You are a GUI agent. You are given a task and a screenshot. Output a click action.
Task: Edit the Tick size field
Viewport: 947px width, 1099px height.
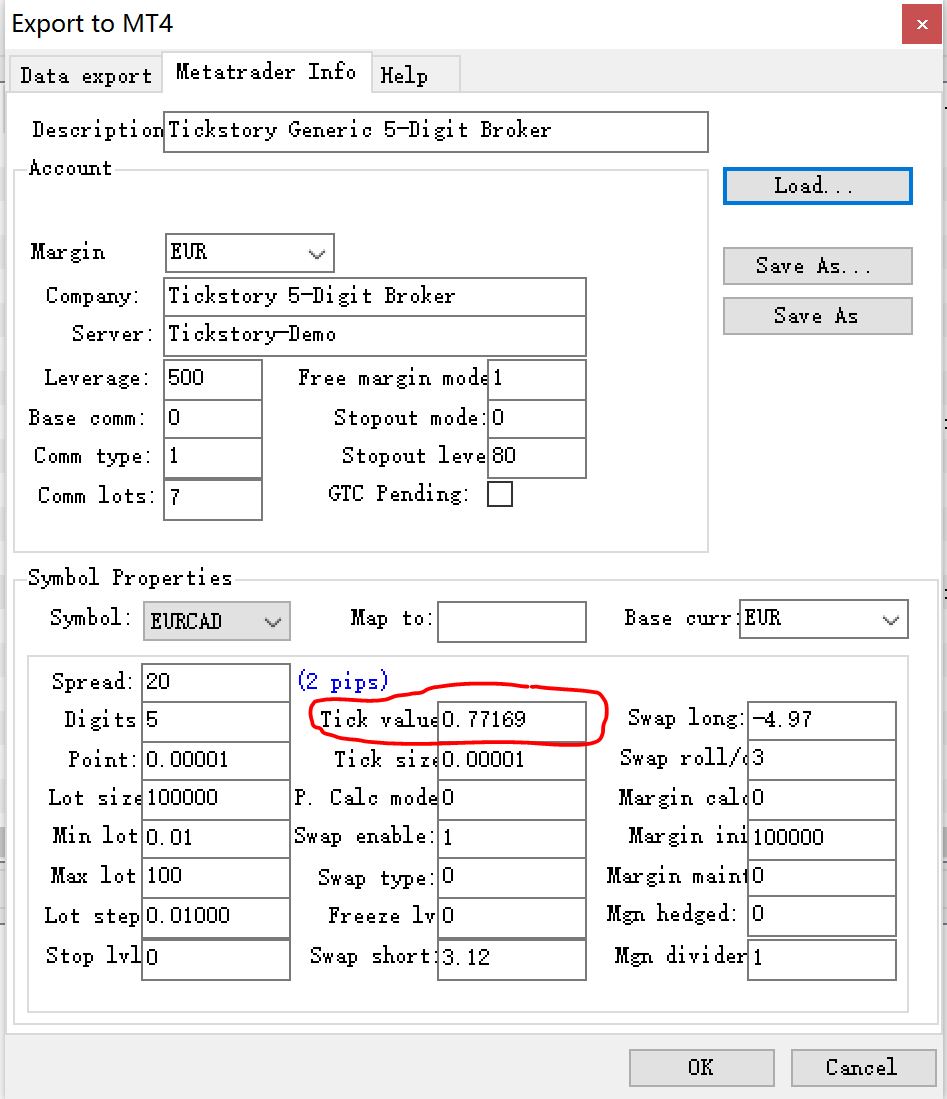pyautogui.click(x=512, y=760)
